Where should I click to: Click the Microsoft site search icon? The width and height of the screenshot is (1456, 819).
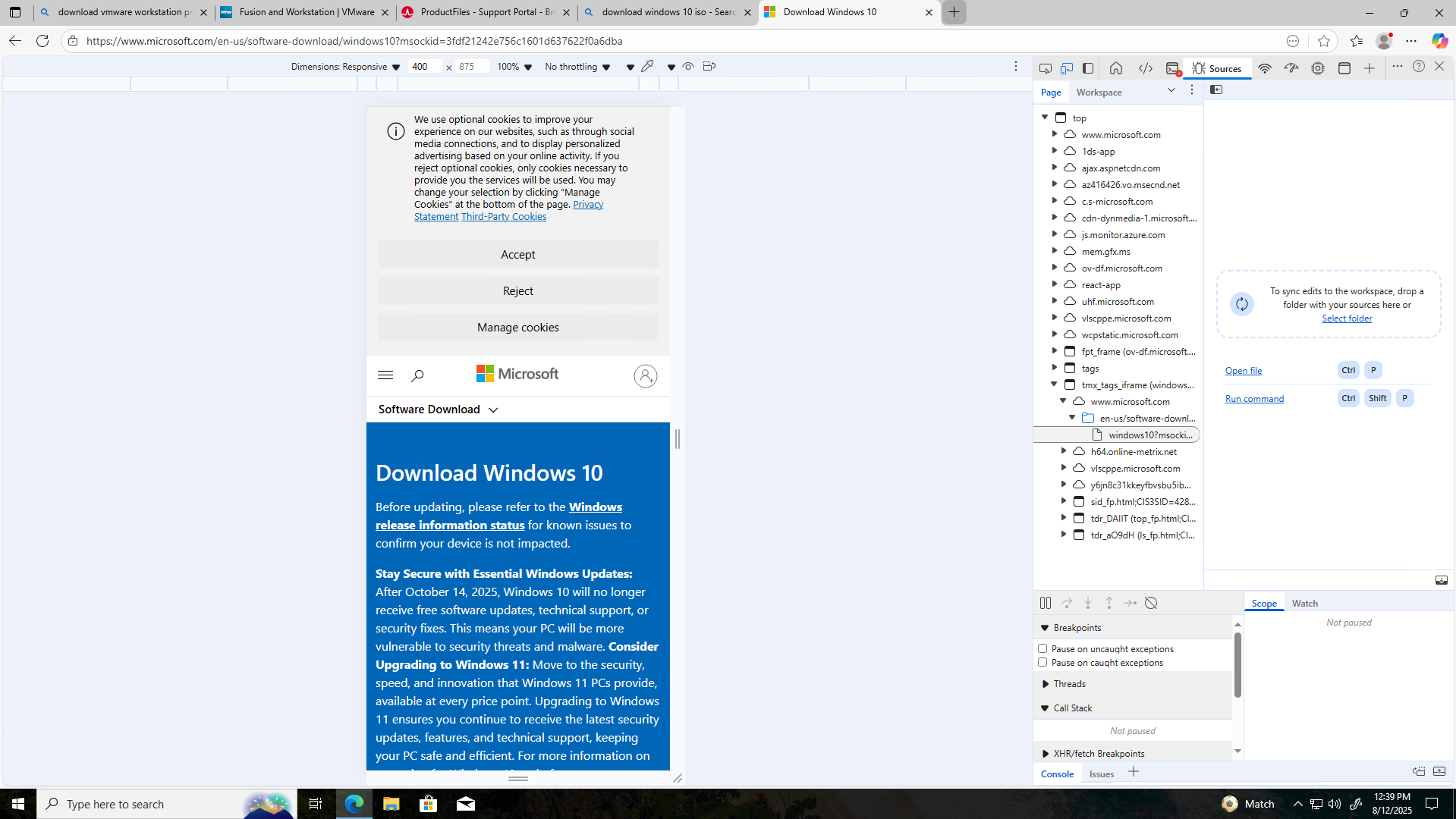tap(417, 375)
